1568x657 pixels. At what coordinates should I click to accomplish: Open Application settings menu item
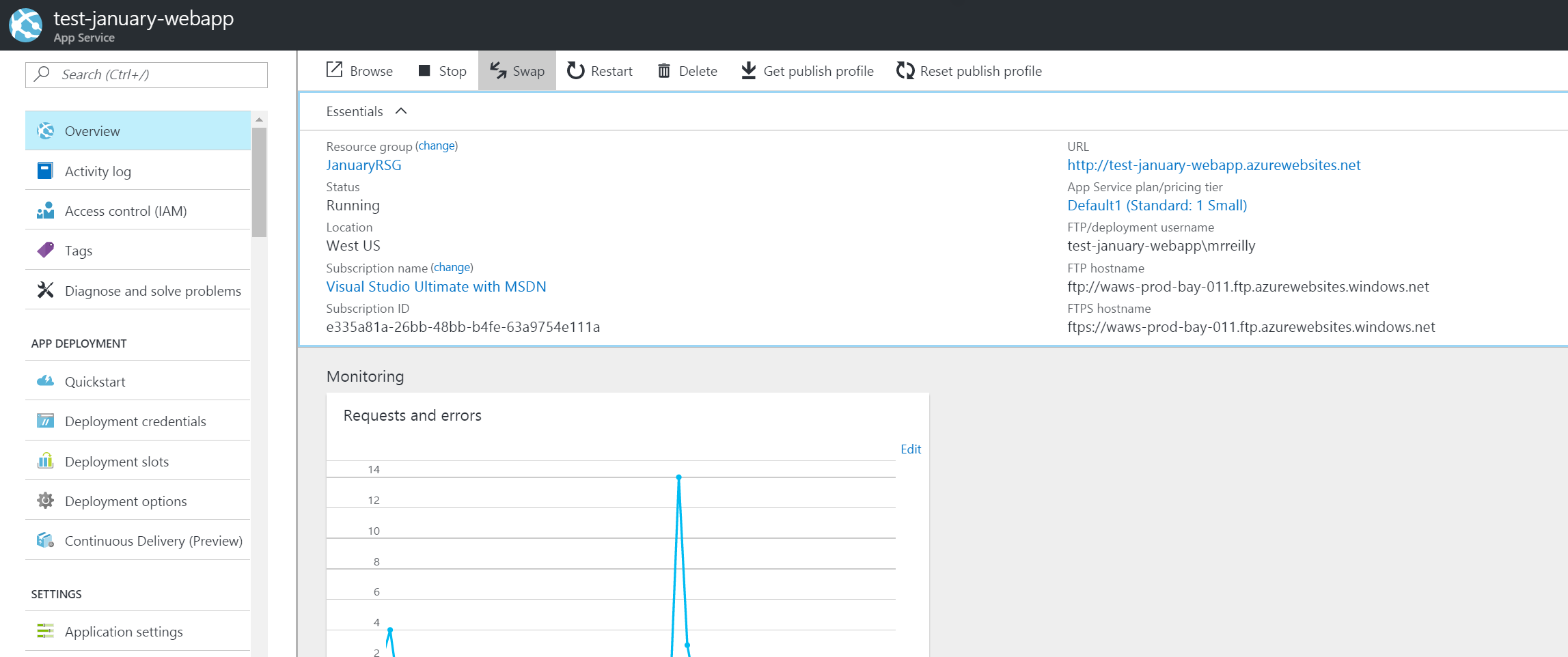click(x=138, y=631)
